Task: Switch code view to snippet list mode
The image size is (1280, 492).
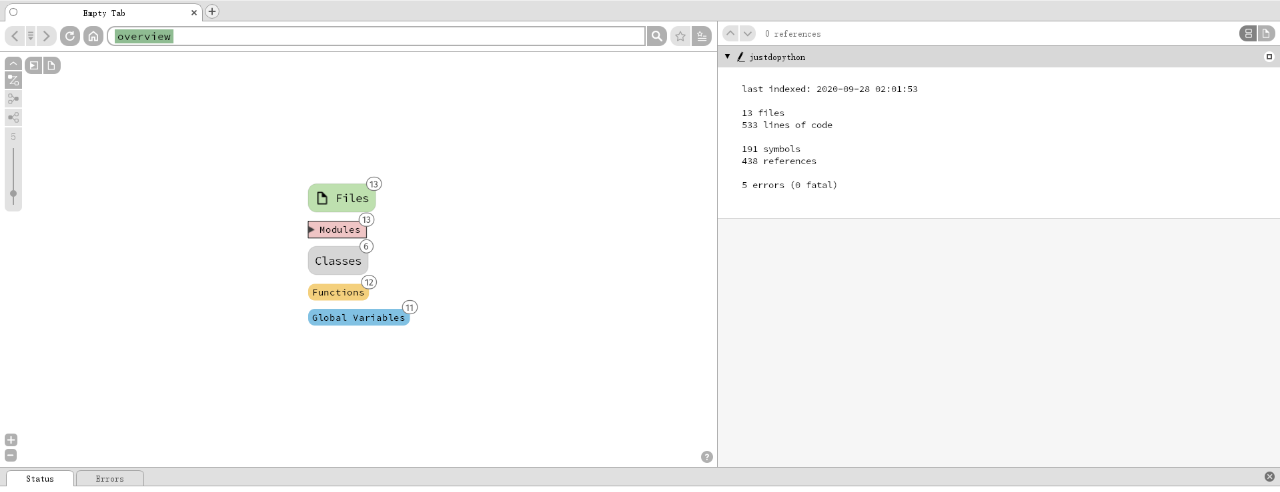Action: [1249, 34]
